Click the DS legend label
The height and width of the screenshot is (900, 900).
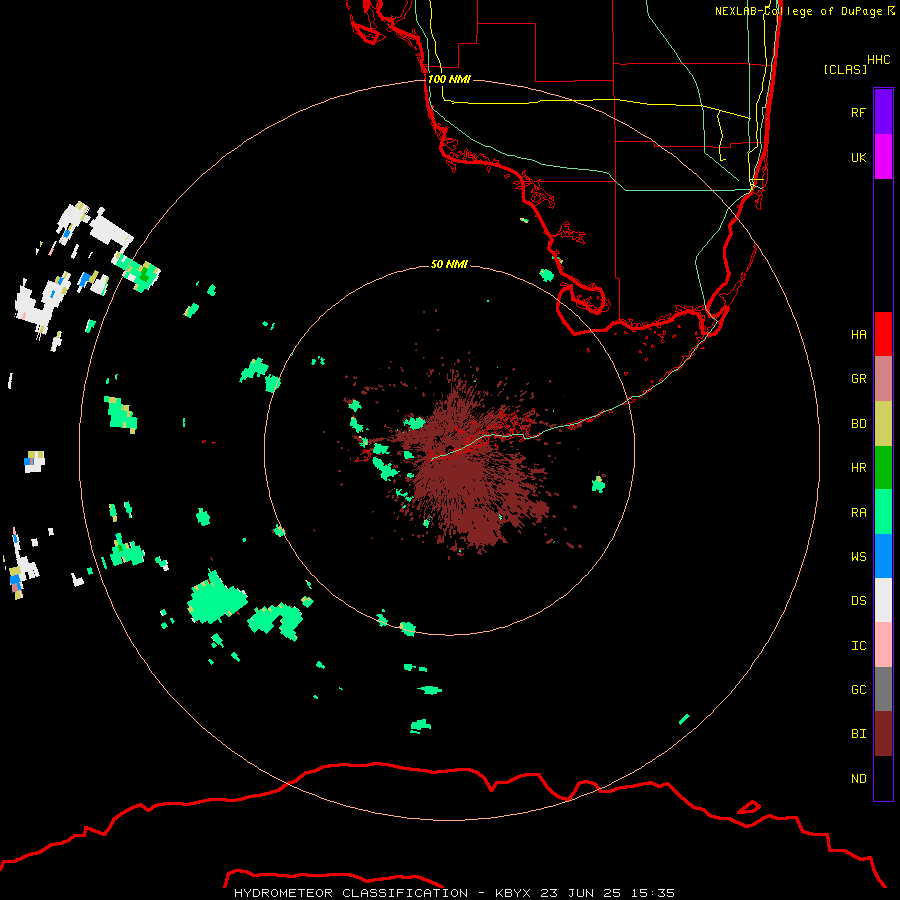(858, 601)
